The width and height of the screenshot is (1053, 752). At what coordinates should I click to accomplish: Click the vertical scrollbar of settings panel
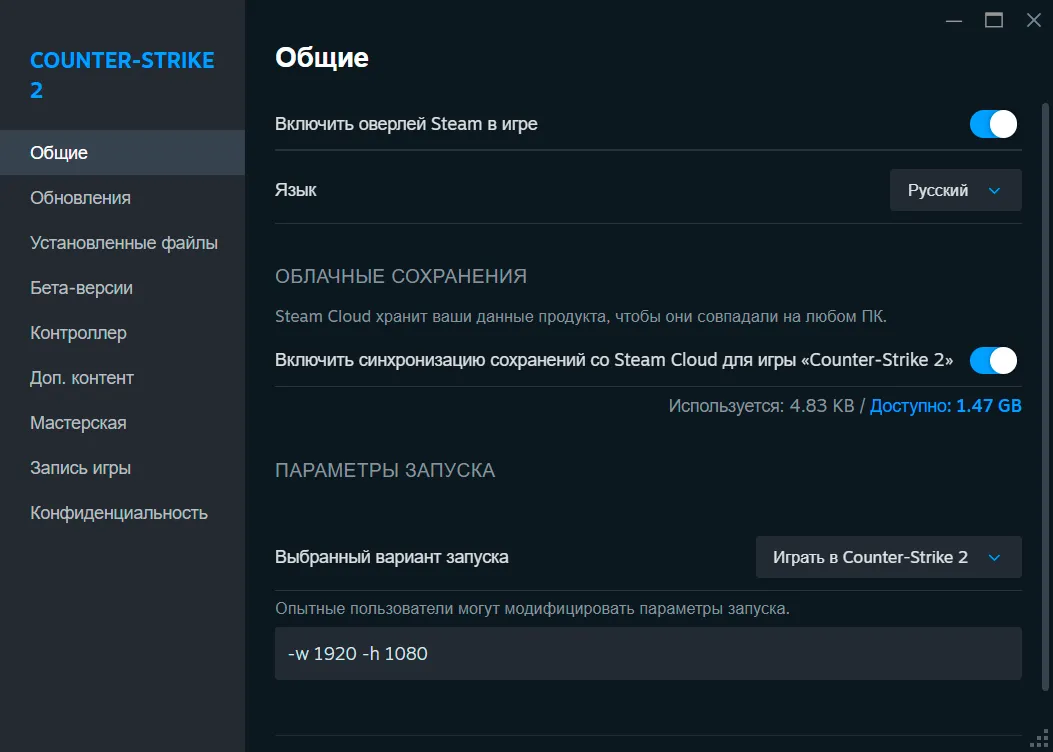pos(1044,396)
